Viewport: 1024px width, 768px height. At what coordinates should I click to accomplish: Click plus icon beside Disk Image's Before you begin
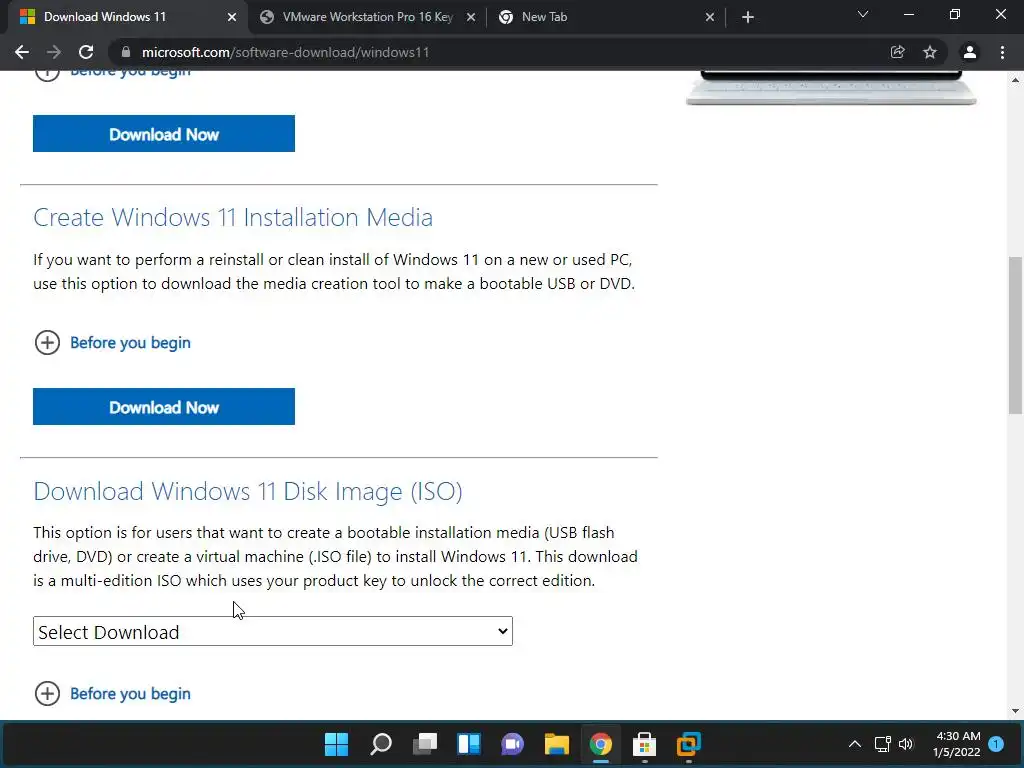click(x=47, y=694)
